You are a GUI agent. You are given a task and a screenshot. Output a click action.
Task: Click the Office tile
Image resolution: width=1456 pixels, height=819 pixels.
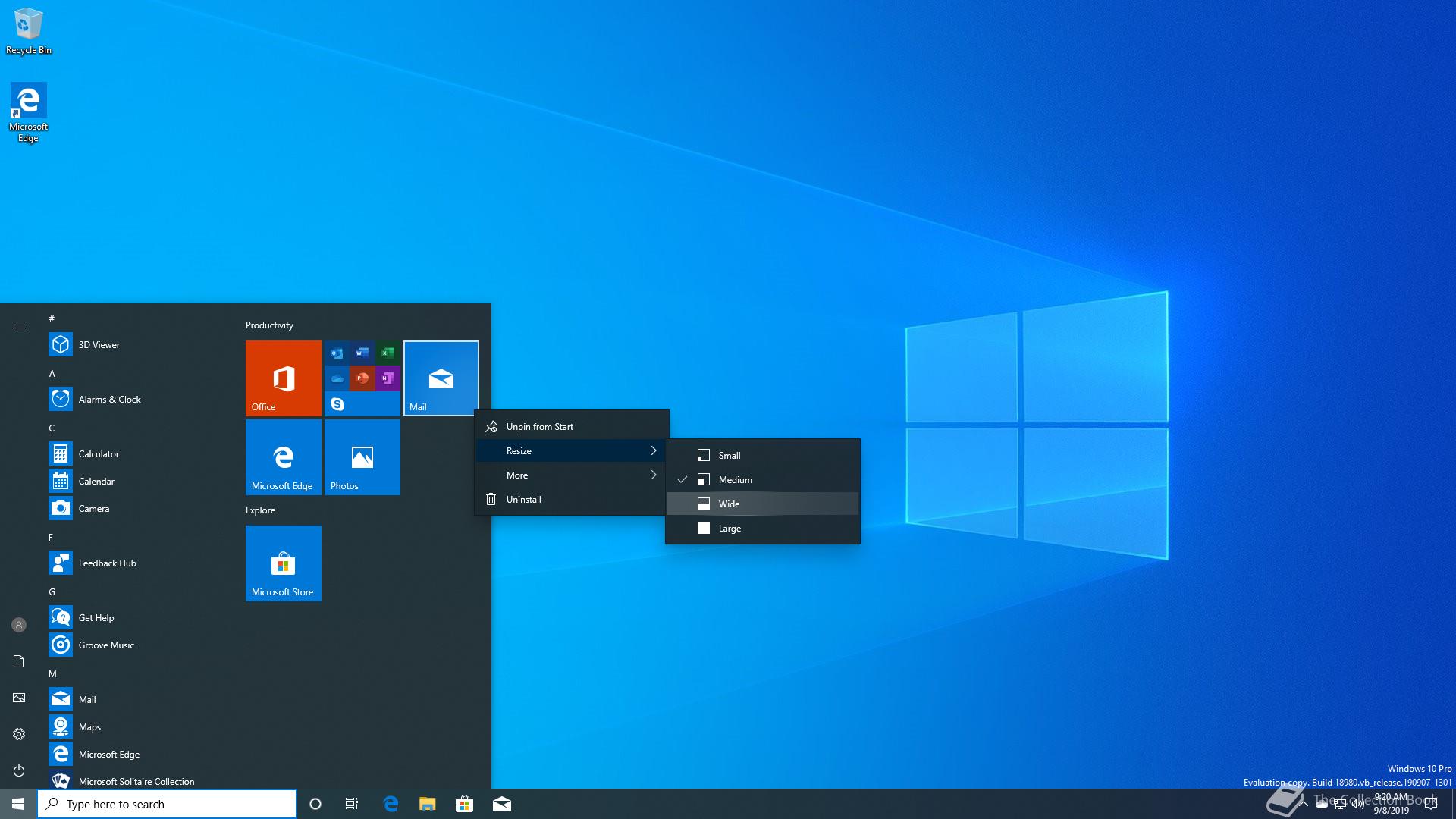click(x=284, y=378)
